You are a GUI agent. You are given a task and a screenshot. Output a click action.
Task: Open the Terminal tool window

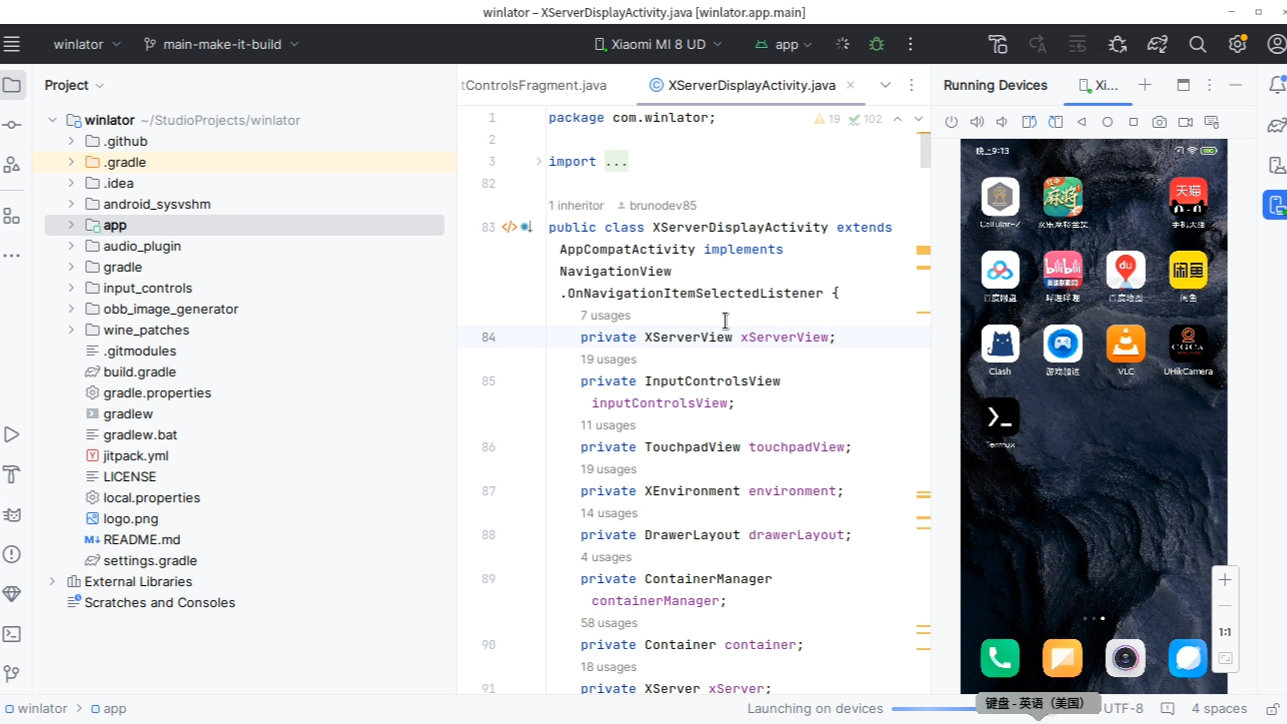coord(12,634)
